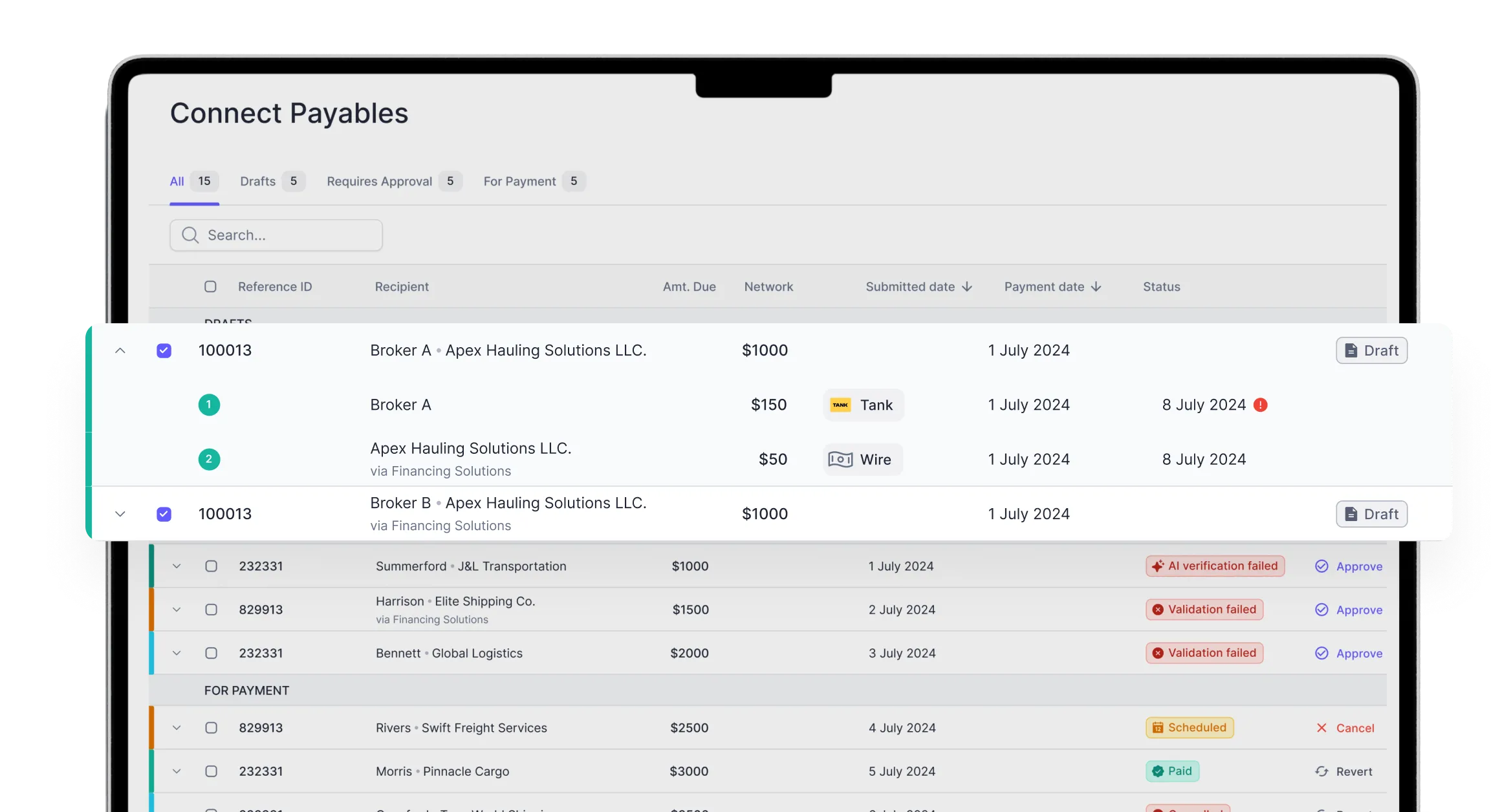Click the Paid status badge on Morris row
Screen dimensions: 1511x812
1173,771
